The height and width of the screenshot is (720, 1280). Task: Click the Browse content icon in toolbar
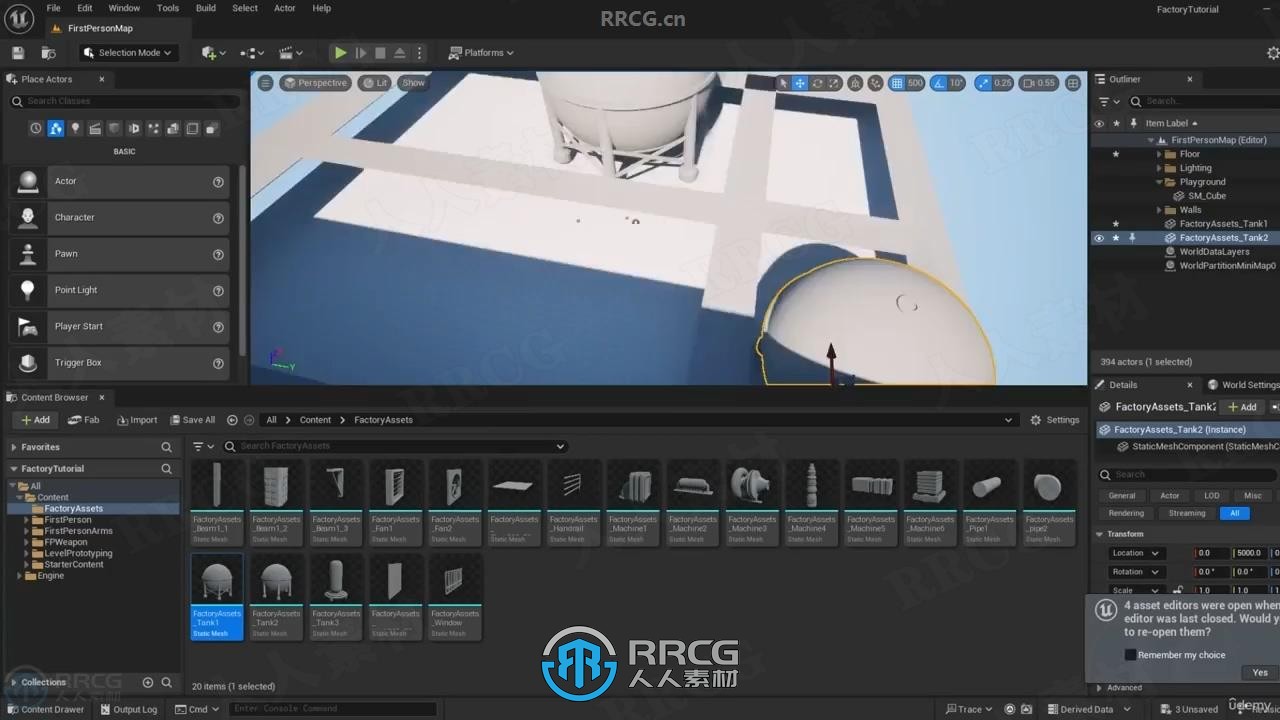48,53
